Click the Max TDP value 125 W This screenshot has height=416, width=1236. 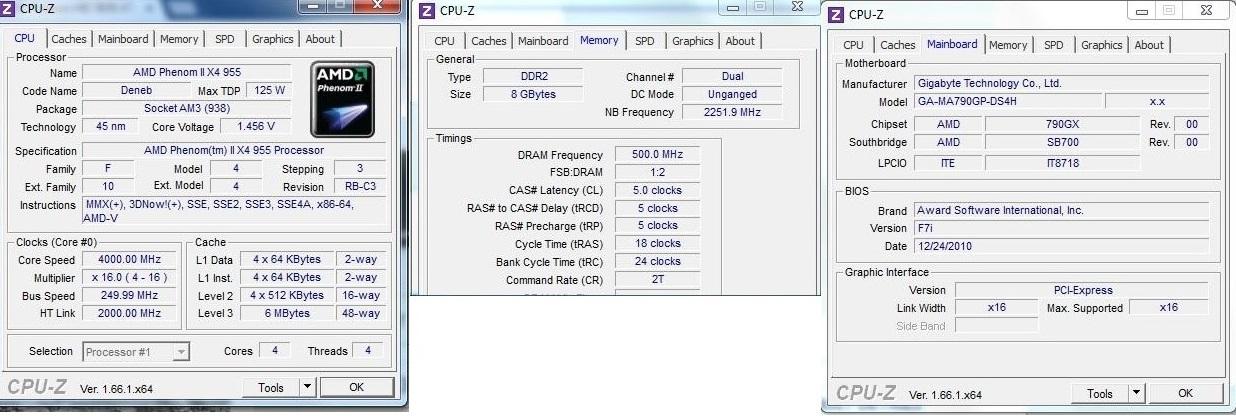[x=269, y=90]
